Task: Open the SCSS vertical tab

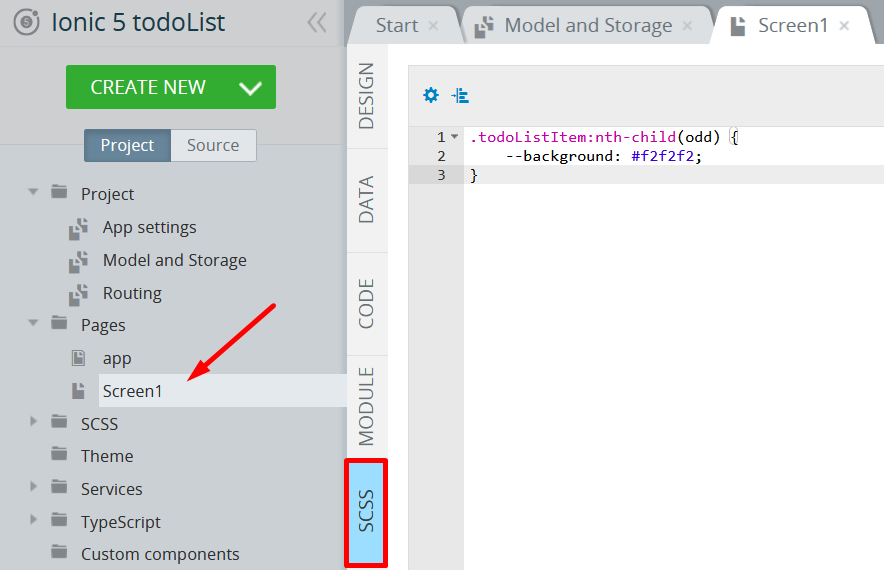Action: 366,512
